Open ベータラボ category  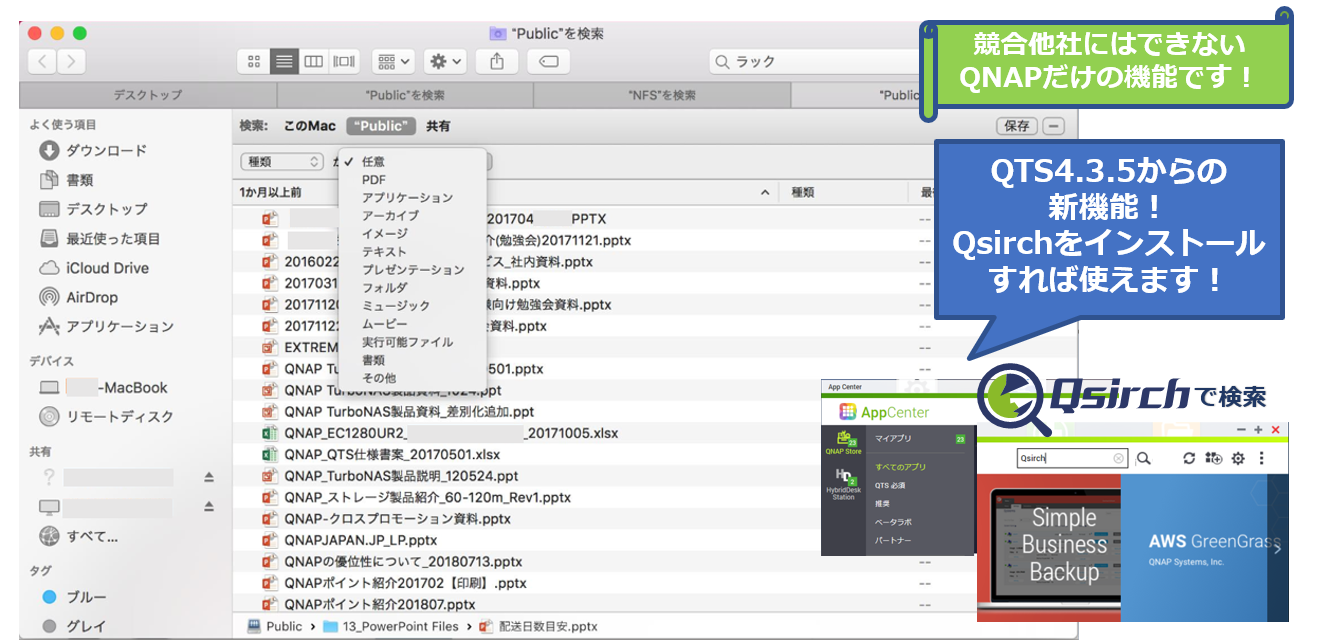click(x=893, y=522)
